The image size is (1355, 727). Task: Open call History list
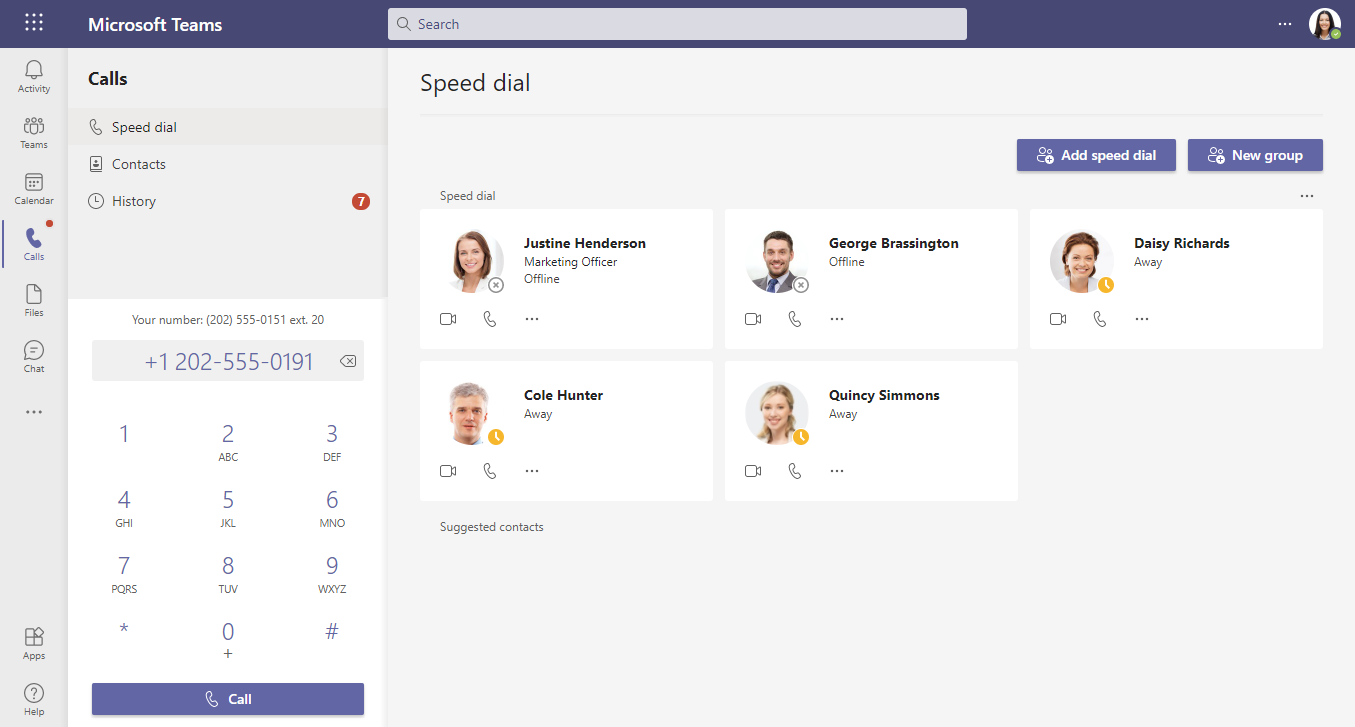(x=134, y=201)
